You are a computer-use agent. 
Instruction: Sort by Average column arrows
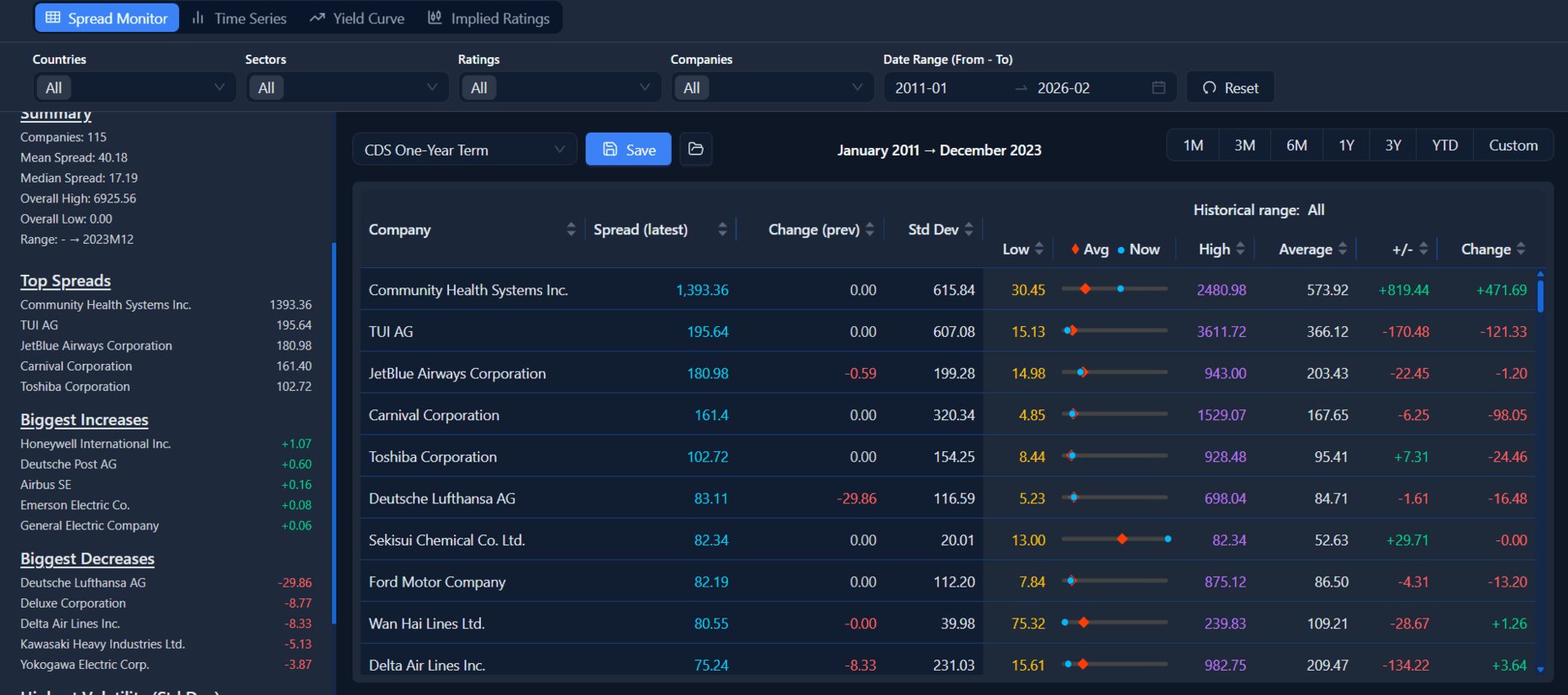click(1343, 249)
